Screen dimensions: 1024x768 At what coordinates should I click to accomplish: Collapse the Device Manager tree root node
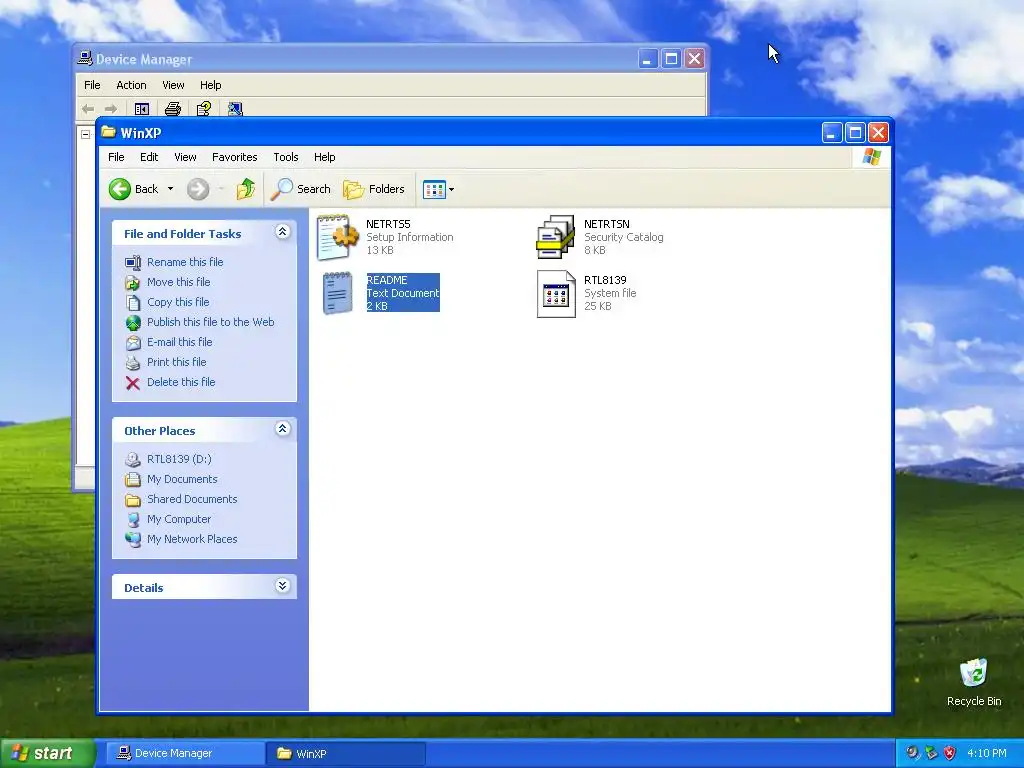pyautogui.click(x=86, y=135)
